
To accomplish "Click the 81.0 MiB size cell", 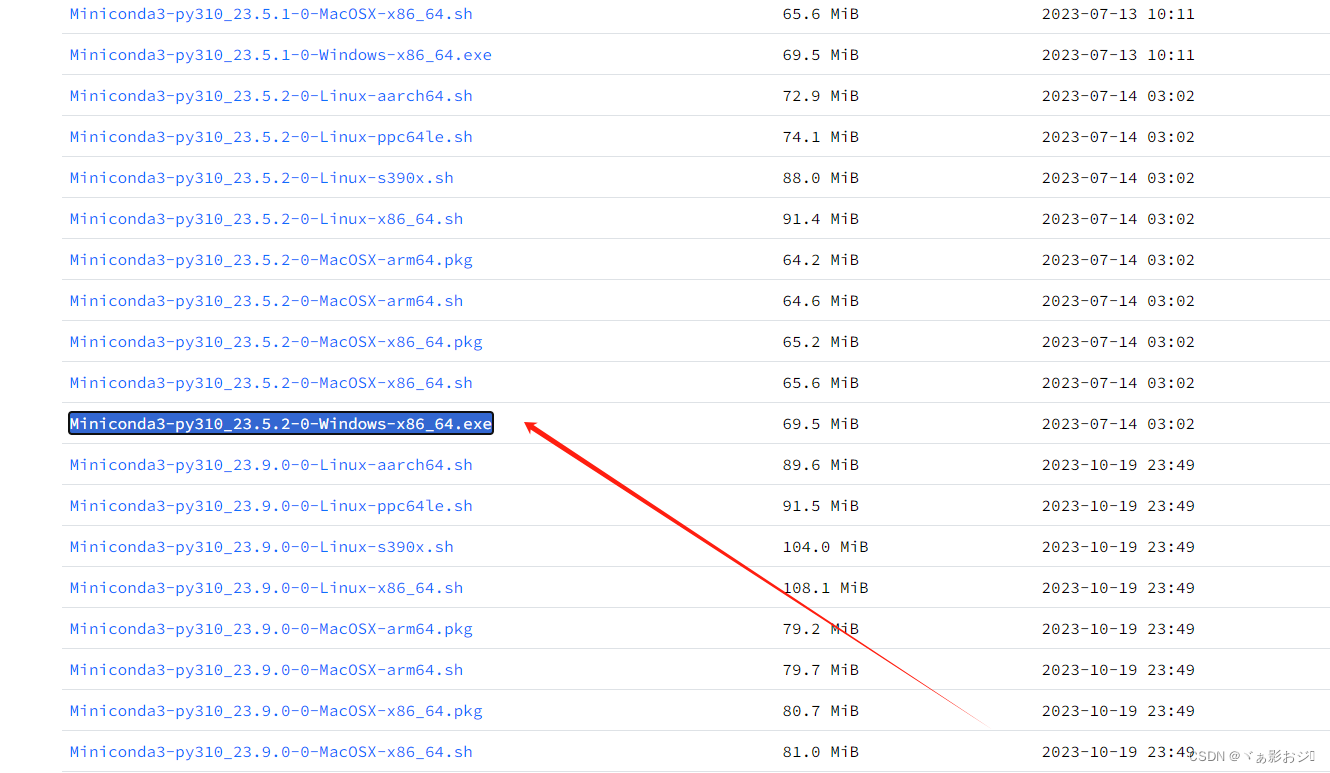I will point(820,752).
